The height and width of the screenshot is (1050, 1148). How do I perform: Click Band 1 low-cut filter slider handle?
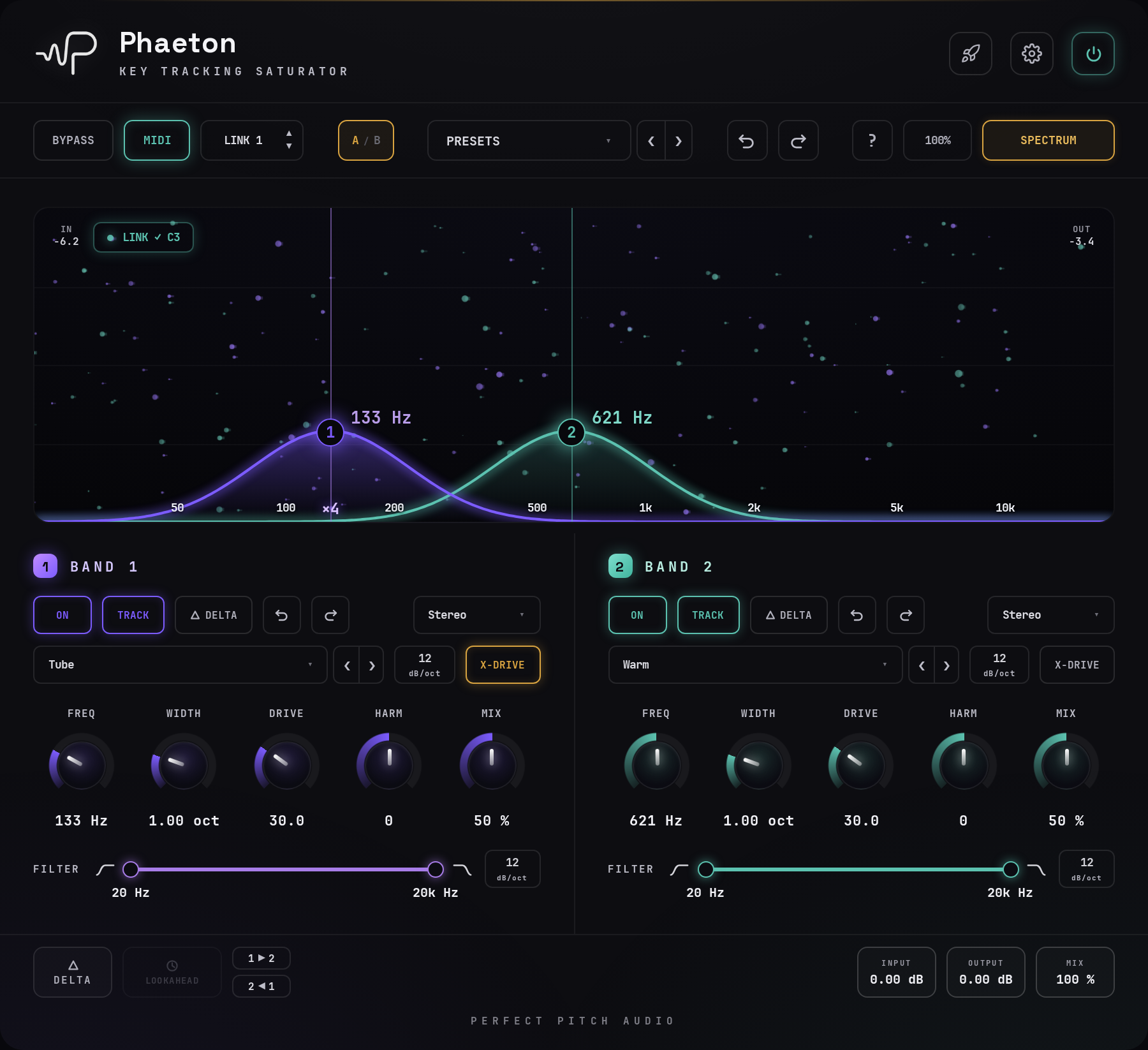pyautogui.click(x=131, y=869)
